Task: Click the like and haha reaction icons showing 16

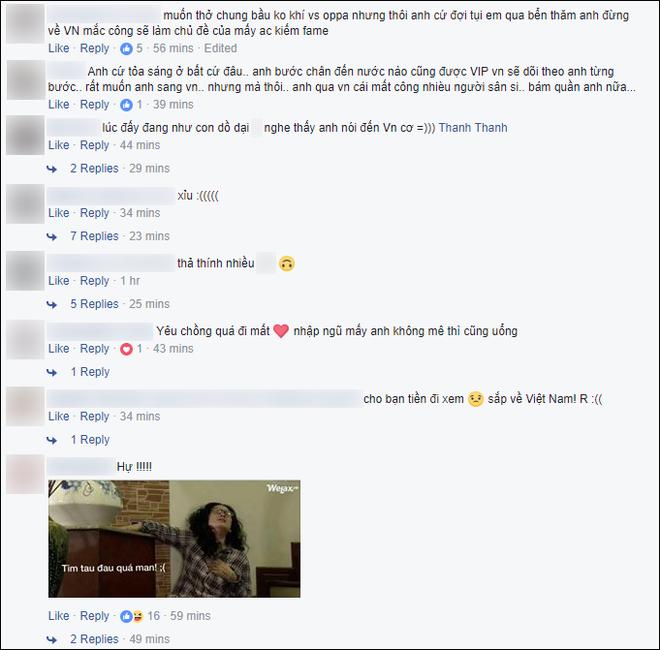Action: (131, 616)
